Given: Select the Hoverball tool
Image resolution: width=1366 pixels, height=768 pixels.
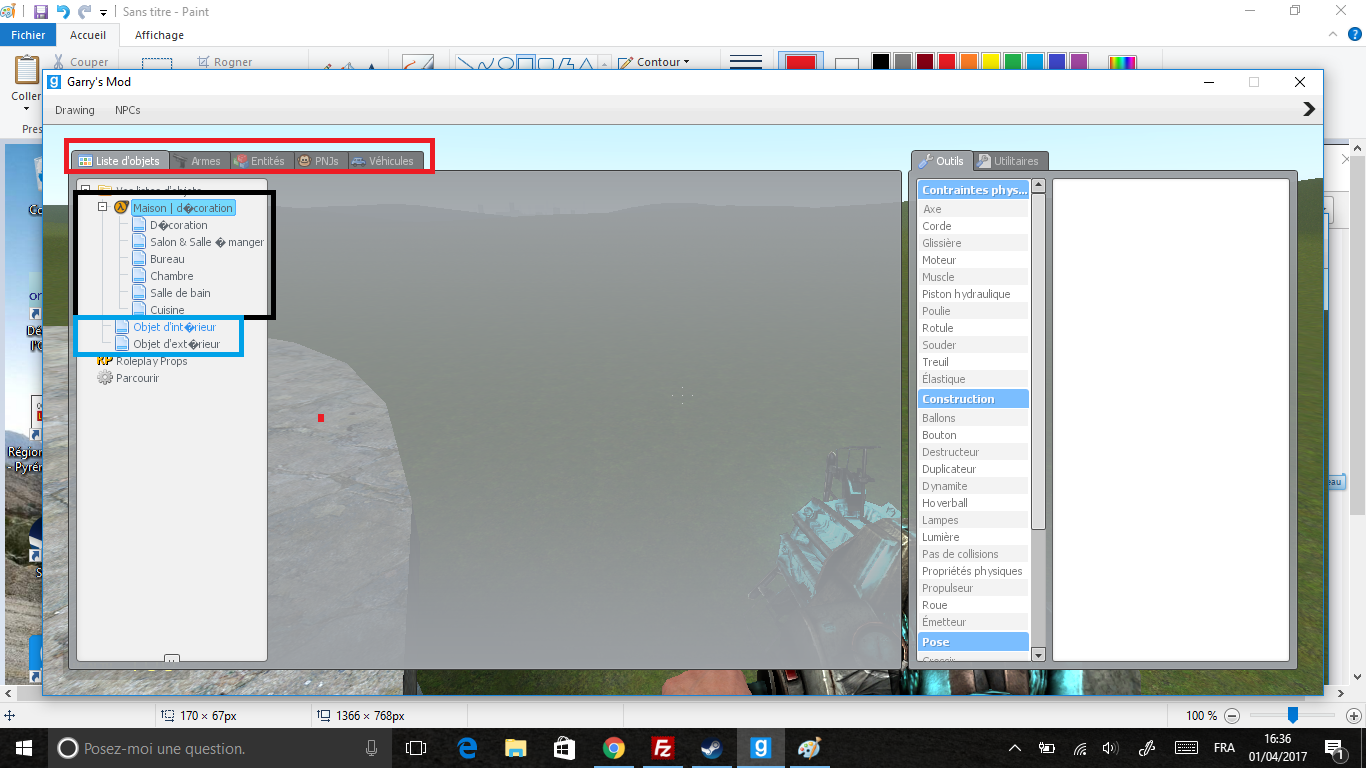Looking at the screenshot, I should (973, 503).
